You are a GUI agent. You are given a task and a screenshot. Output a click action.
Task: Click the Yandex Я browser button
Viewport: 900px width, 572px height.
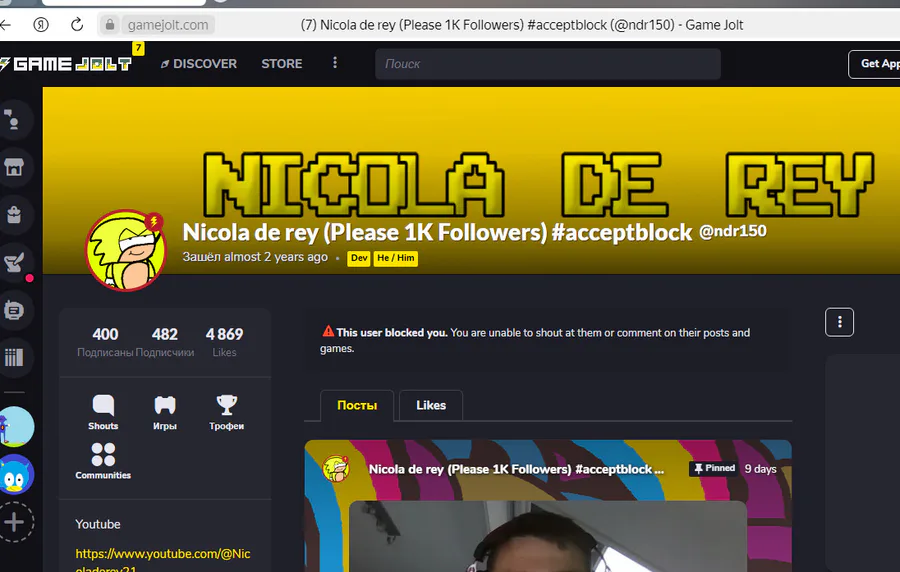tap(41, 25)
